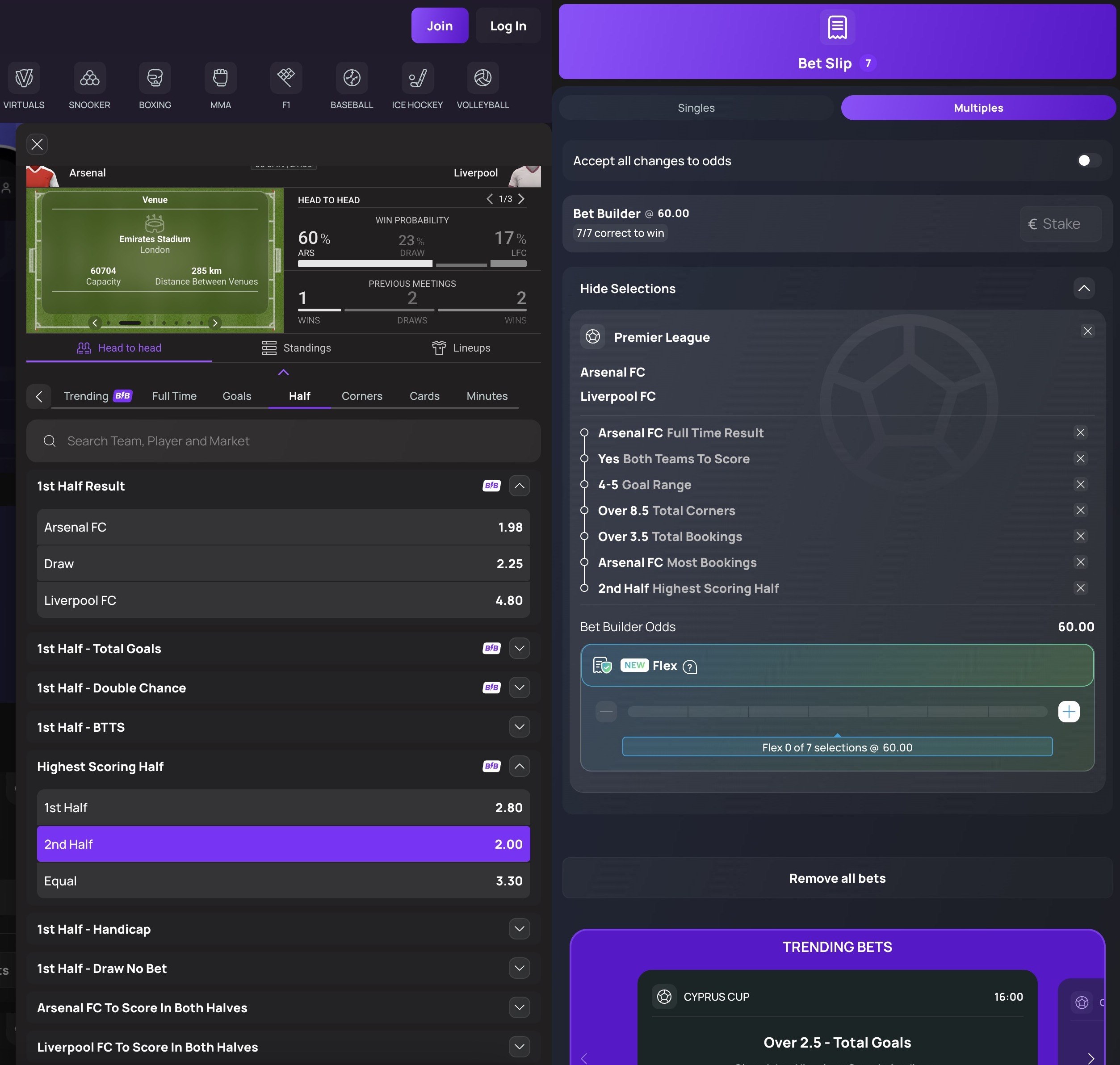
Task: Switch to the Corners market tab
Action: 361,396
